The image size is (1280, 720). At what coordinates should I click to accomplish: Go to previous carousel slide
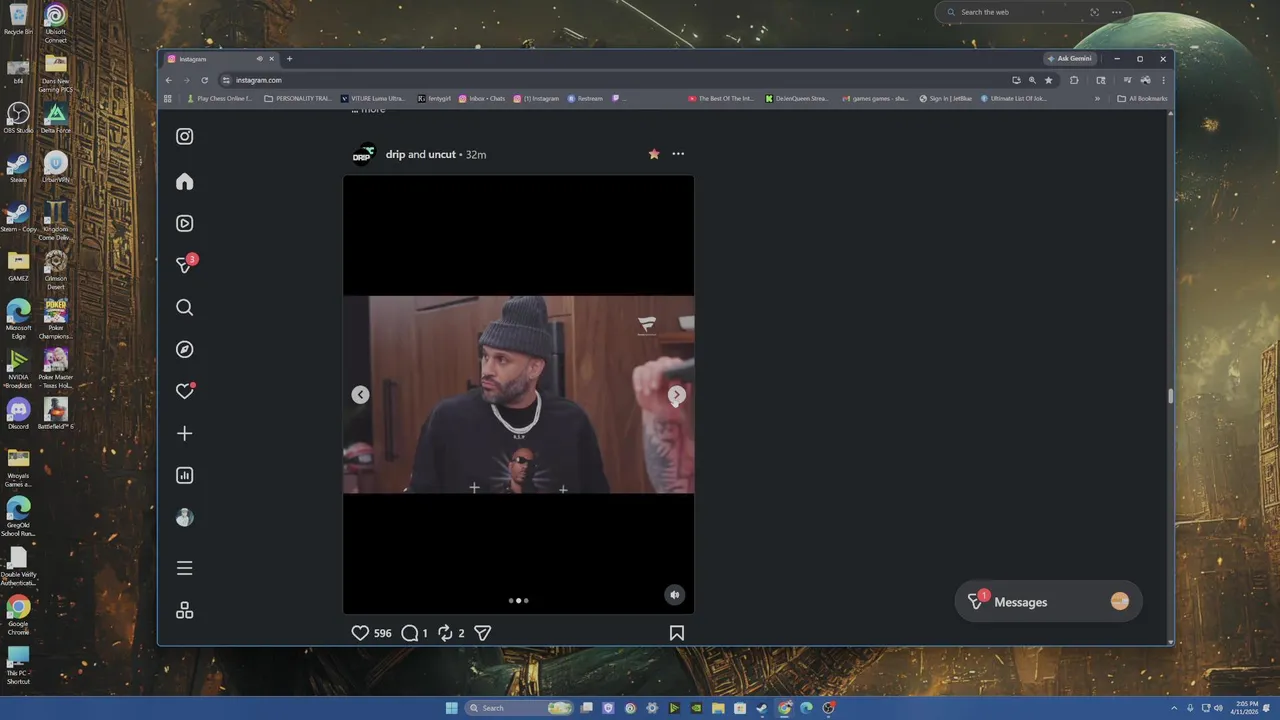(360, 395)
